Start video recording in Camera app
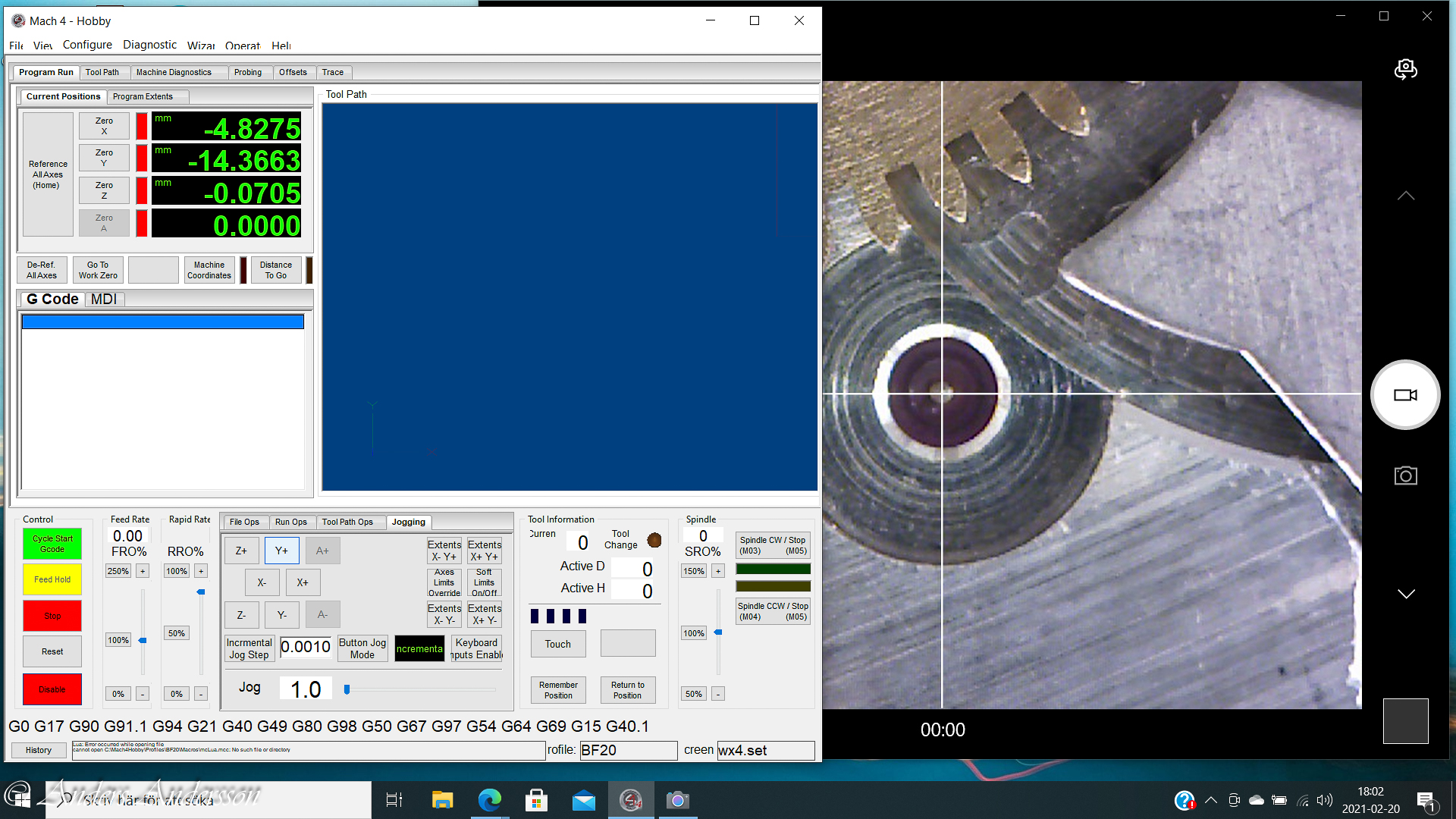 coord(1405,395)
